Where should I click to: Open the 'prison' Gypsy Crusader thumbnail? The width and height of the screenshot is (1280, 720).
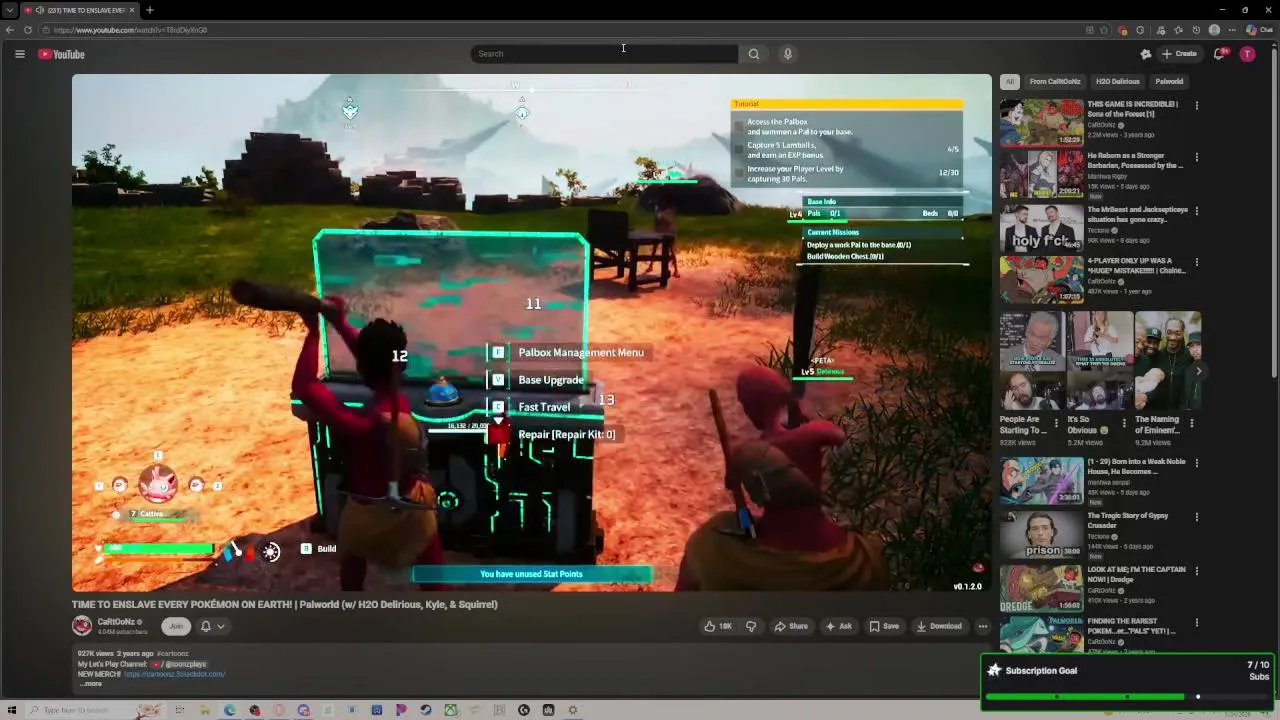point(1042,534)
